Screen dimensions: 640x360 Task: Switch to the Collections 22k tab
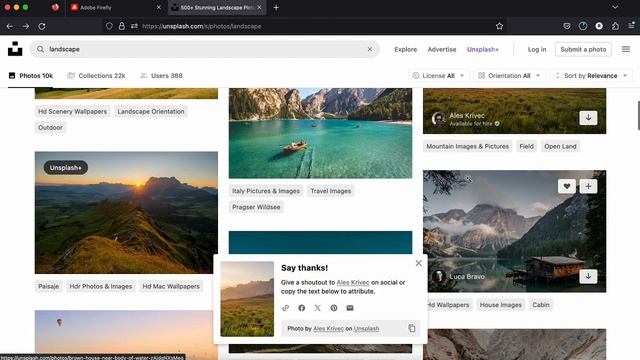(x=96, y=76)
